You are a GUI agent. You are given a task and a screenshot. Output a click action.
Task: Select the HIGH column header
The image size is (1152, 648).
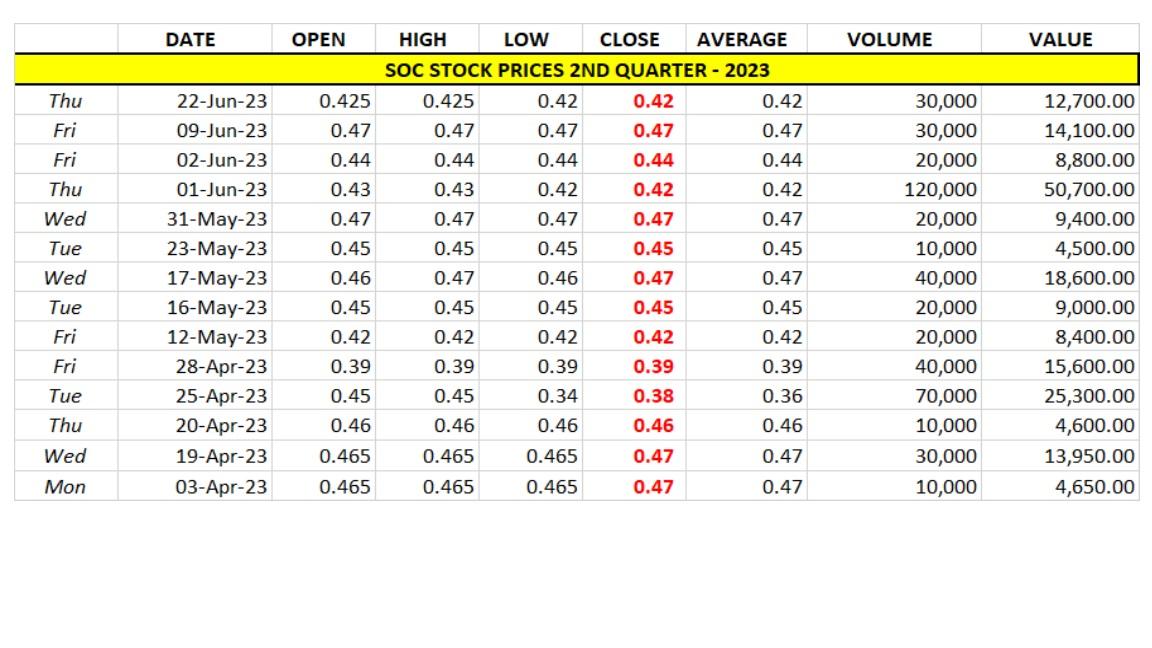click(x=422, y=39)
